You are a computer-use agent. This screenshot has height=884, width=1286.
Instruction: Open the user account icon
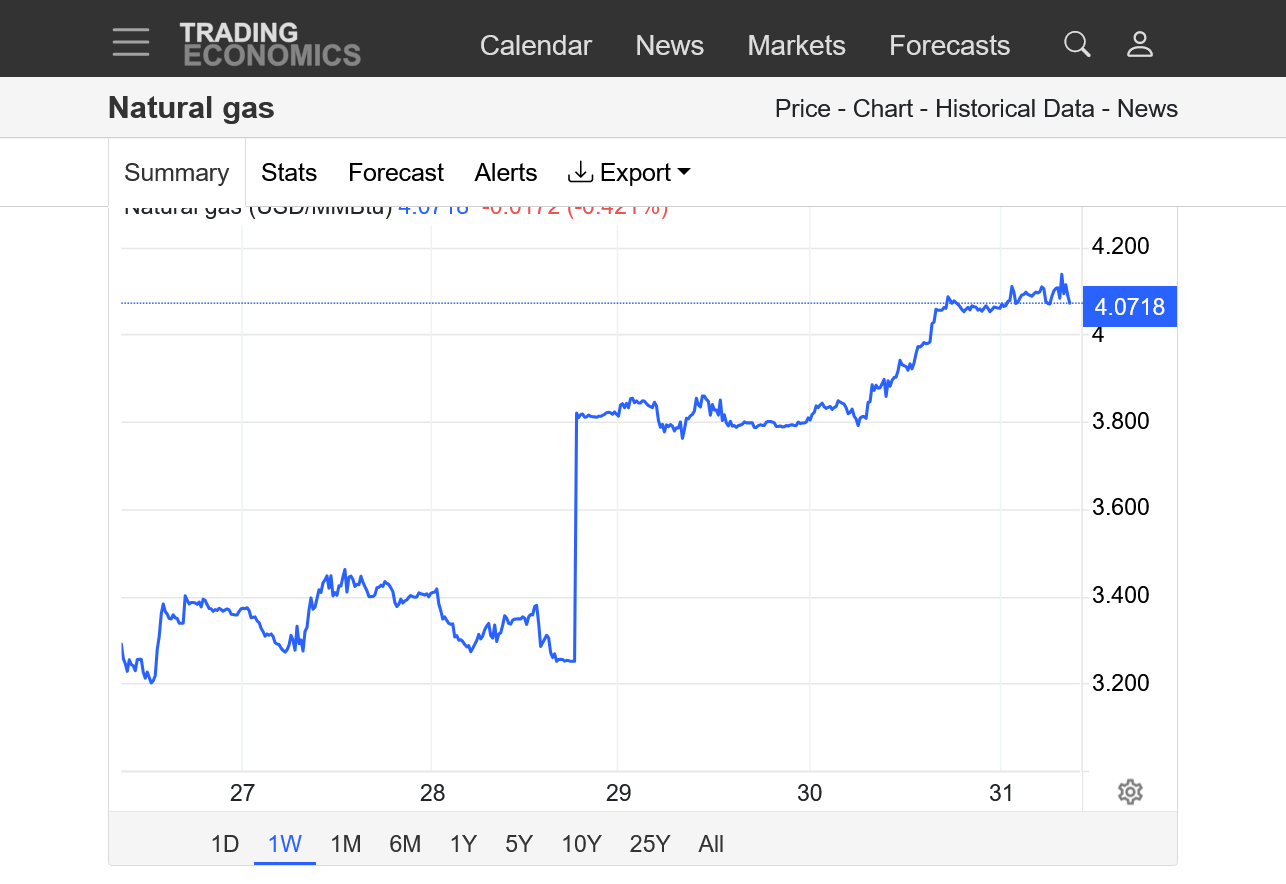click(1140, 44)
